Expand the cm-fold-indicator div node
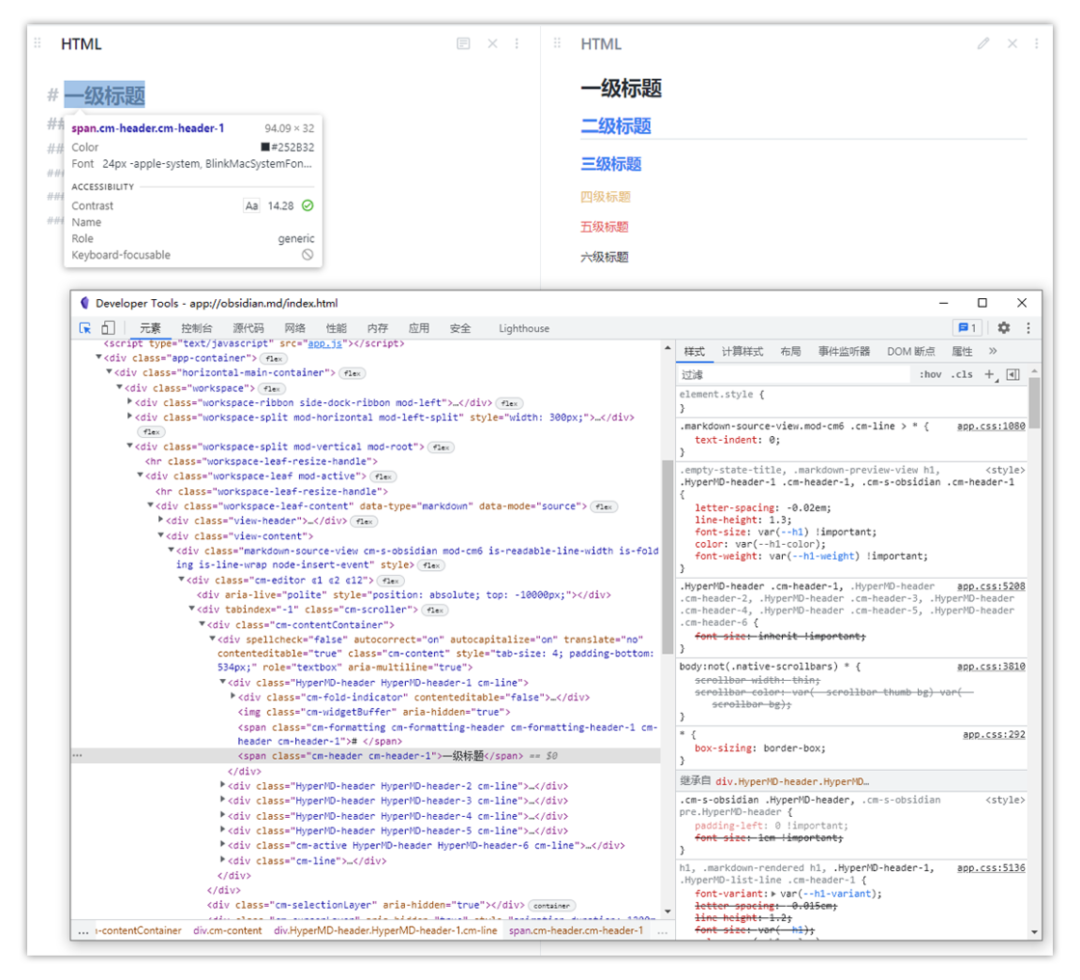The image size is (1080, 980). 233,696
